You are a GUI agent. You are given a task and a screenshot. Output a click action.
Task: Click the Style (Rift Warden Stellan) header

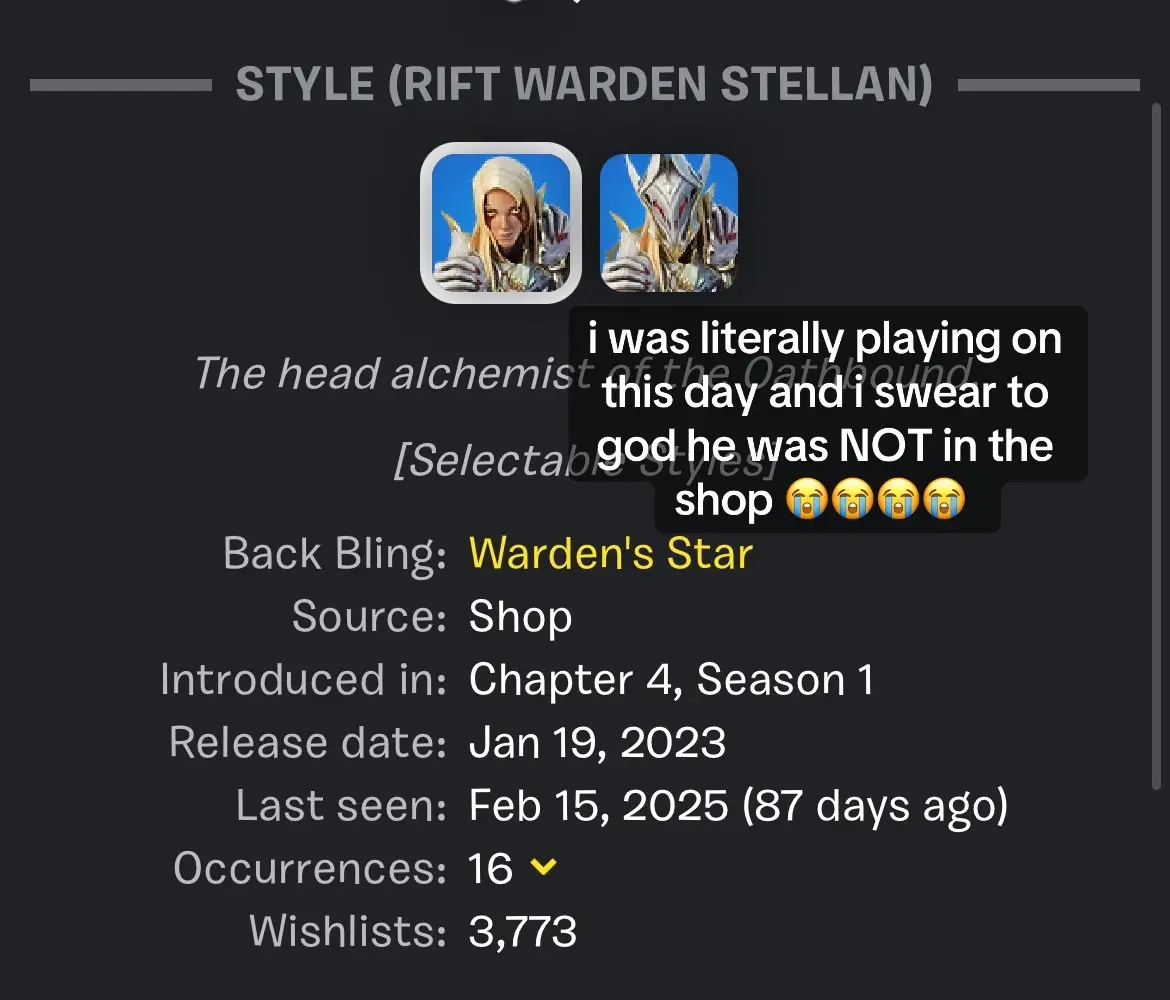click(x=584, y=84)
